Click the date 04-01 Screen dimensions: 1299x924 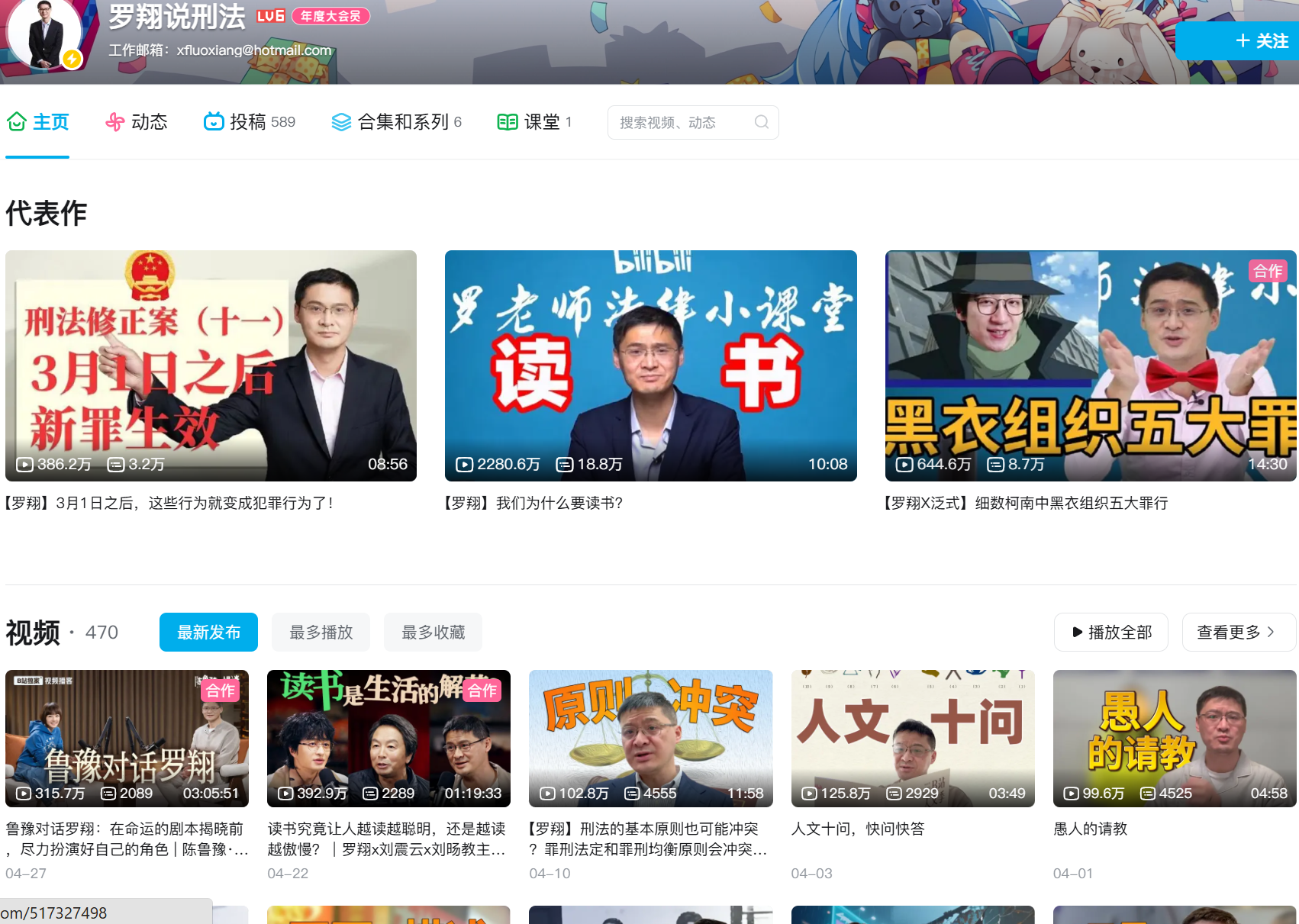point(1073,873)
